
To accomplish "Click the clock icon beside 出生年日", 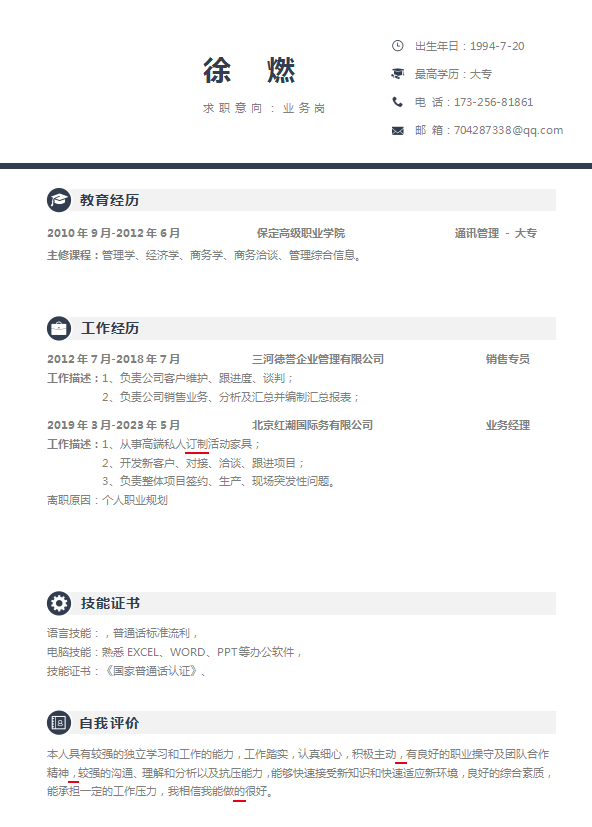I will click(397, 46).
